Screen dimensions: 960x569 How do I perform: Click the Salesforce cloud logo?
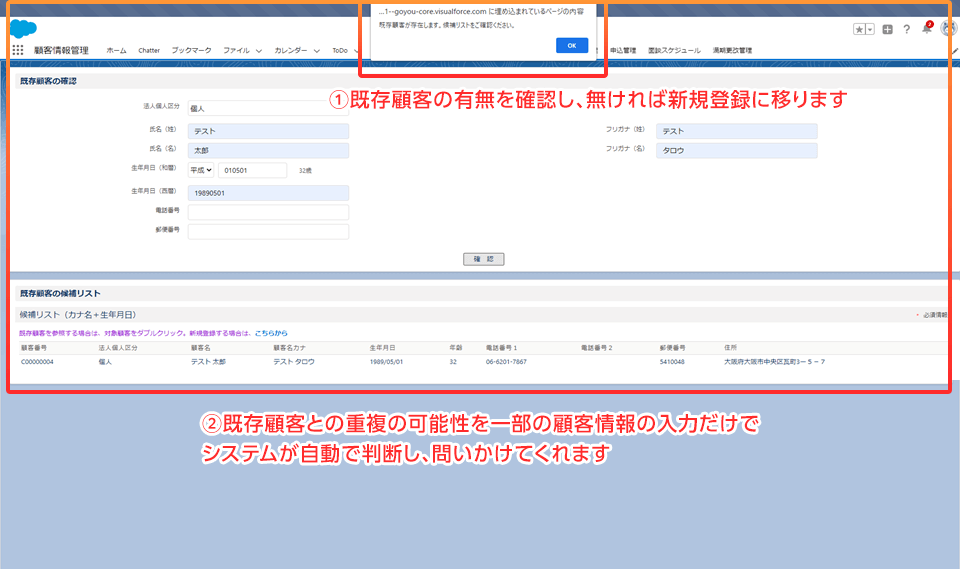coord(23,28)
